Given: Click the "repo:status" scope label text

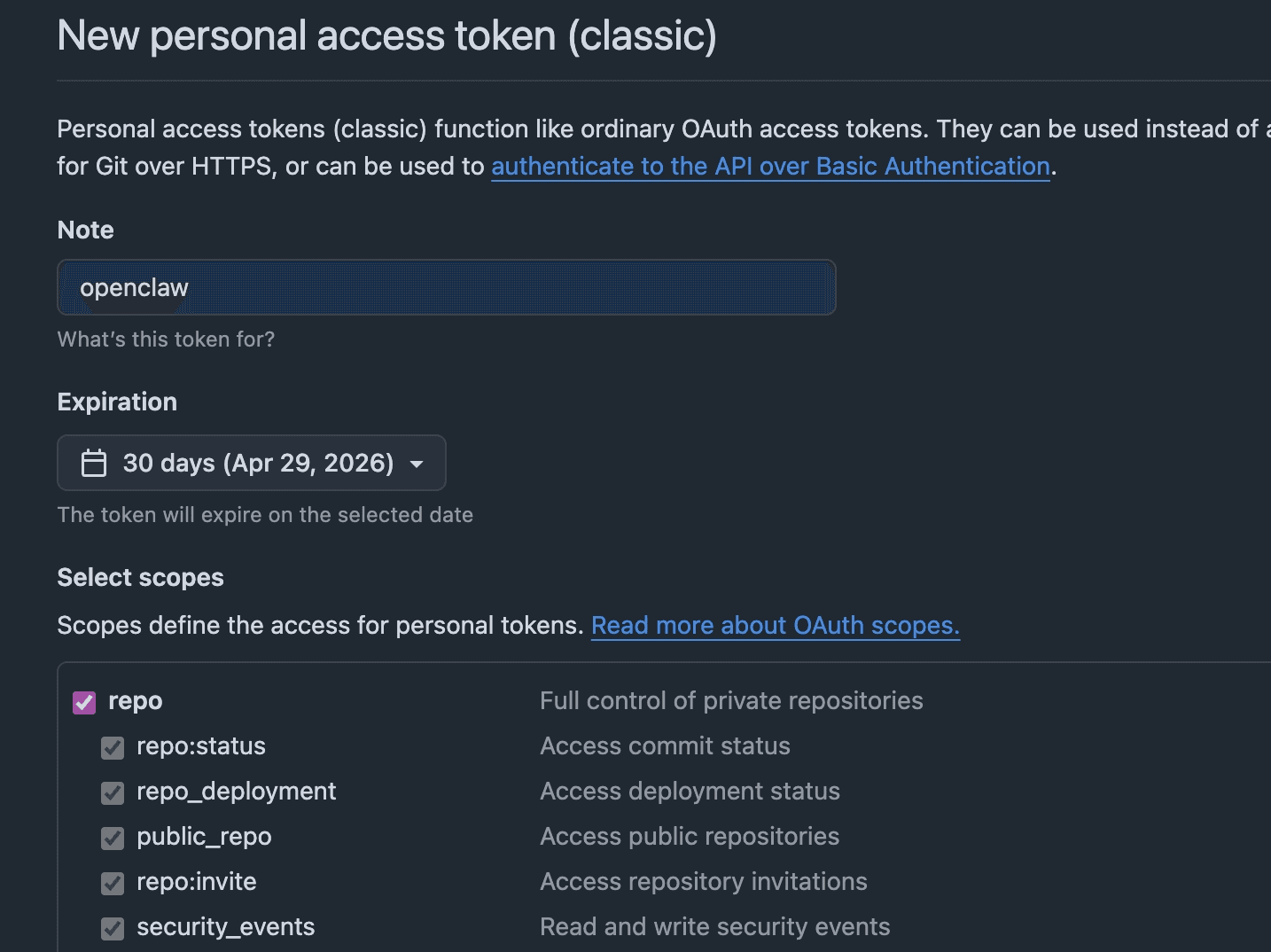Looking at the screenshot, I should pyautogui.click(x=200, y=746).
